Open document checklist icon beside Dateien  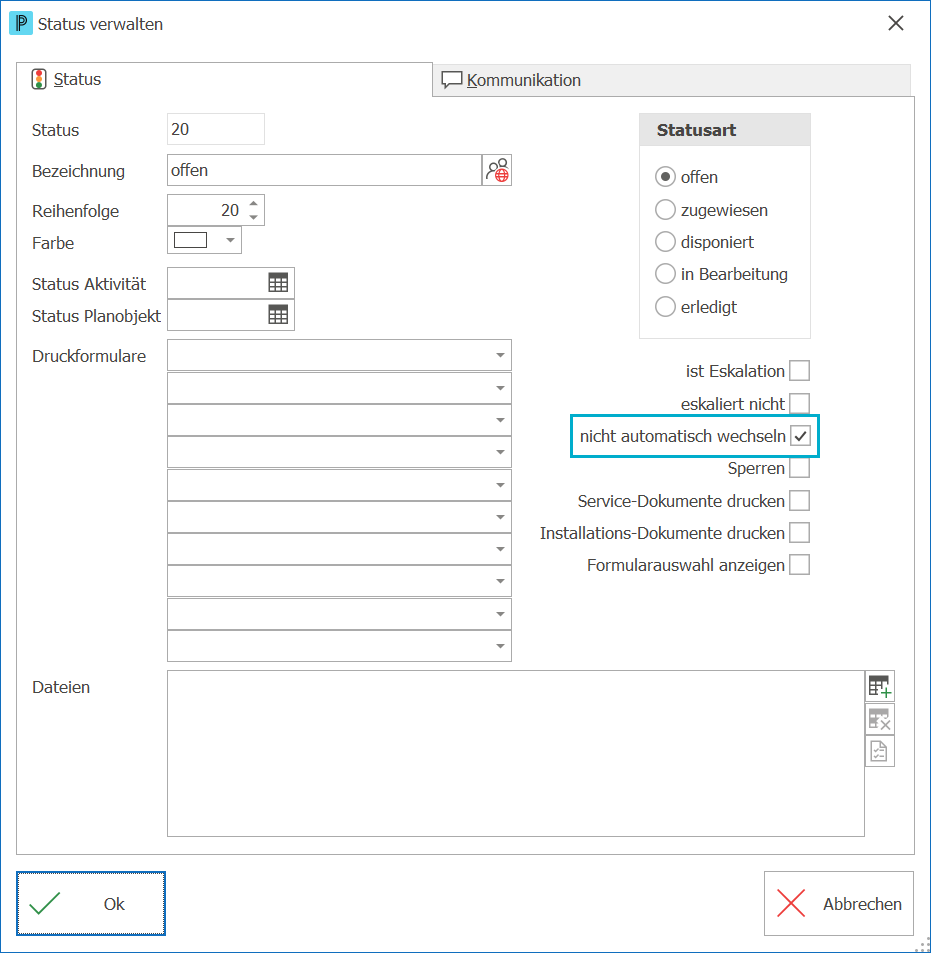point(879,752)
